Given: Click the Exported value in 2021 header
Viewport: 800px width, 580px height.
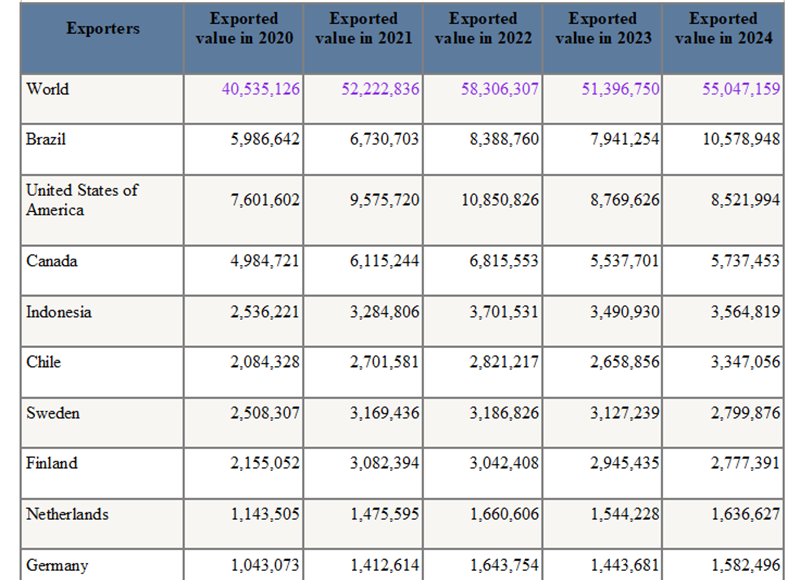Looking at the screenshot, I should (363, 28).
